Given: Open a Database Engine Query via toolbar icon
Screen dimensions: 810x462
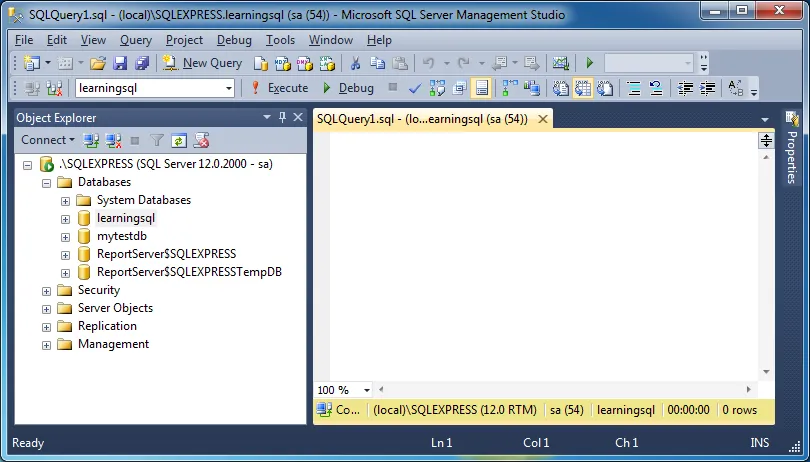Looking at the screenshot, I should 261,63.
